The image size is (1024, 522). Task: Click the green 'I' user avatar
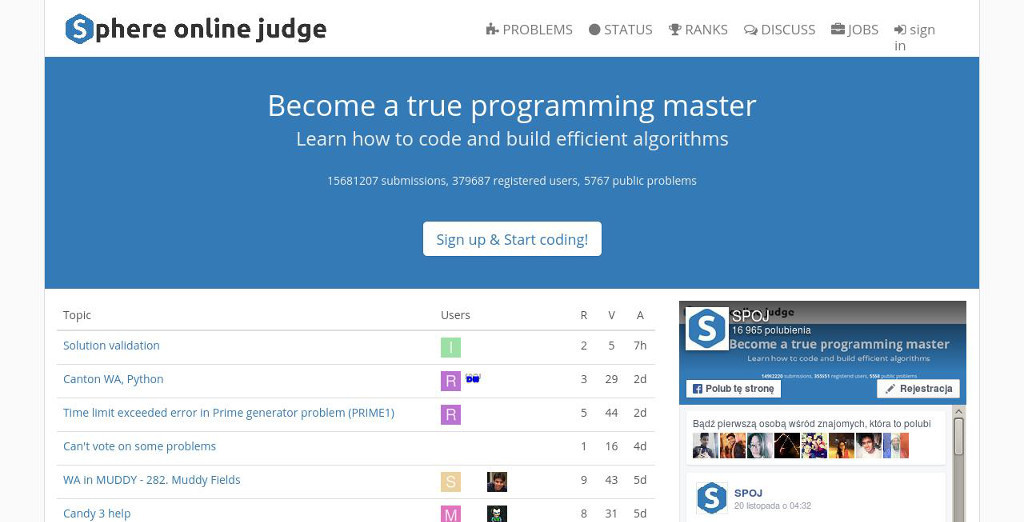451,347
